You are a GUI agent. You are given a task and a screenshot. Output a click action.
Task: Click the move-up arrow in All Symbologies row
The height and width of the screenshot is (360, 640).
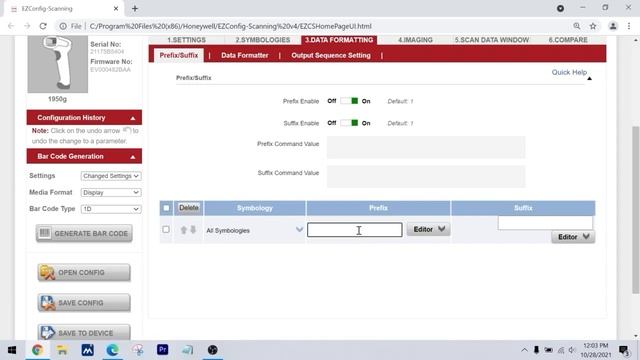184,230
